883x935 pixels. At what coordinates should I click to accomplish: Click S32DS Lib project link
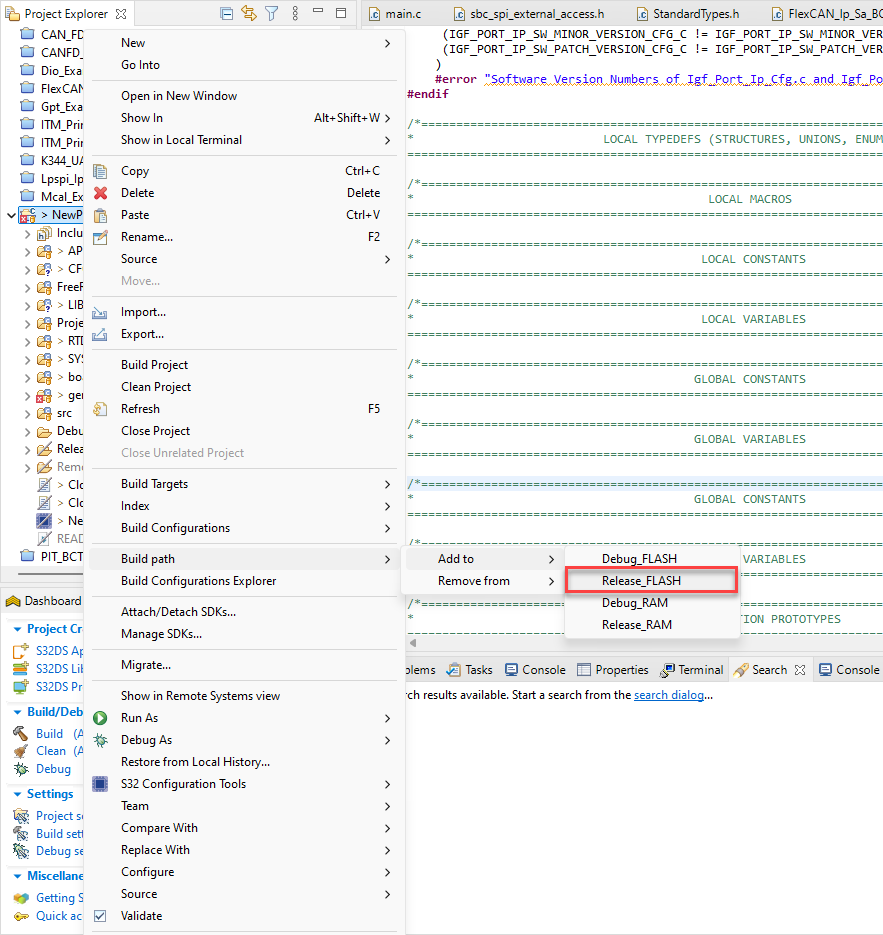tap(59, 669)
